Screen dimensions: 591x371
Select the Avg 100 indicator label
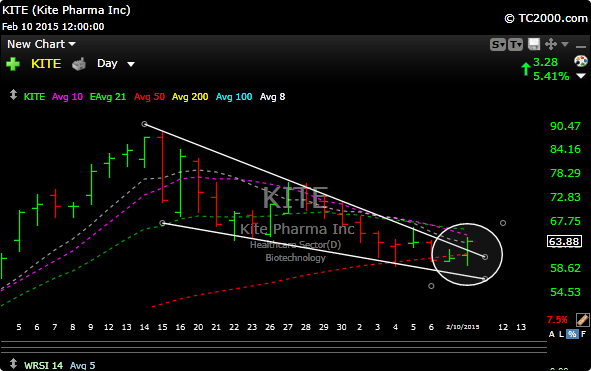(x=234, y=97)
